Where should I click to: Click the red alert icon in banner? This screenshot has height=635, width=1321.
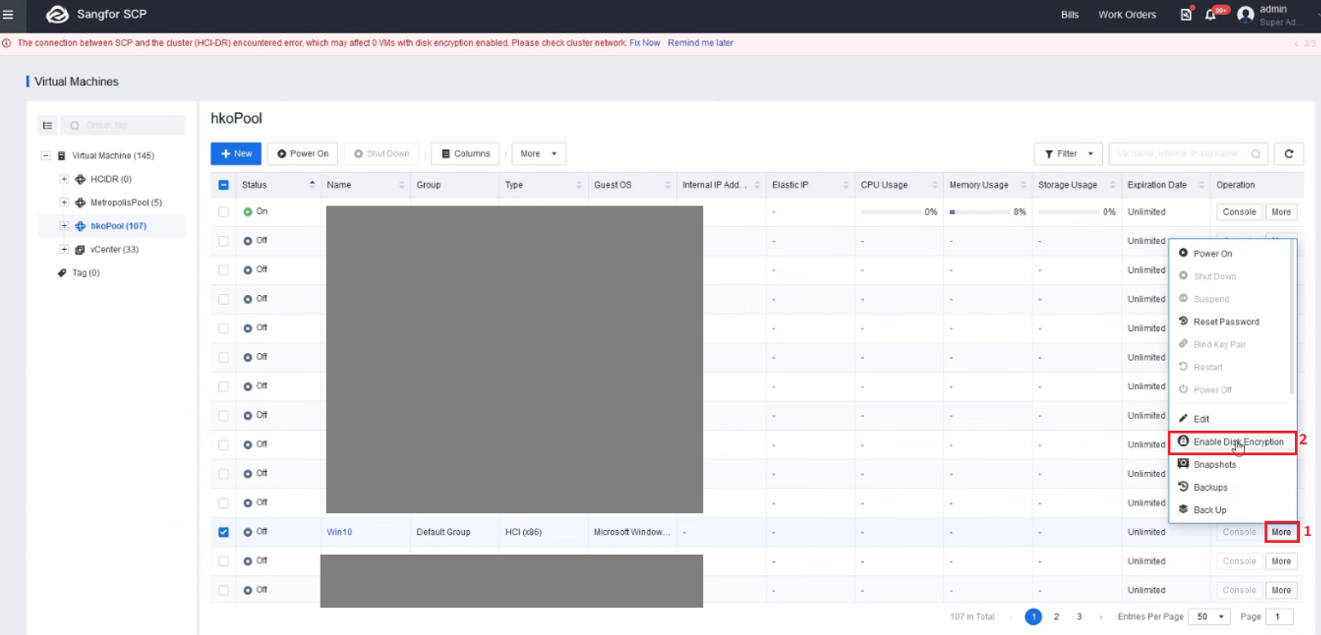point(7,43)
